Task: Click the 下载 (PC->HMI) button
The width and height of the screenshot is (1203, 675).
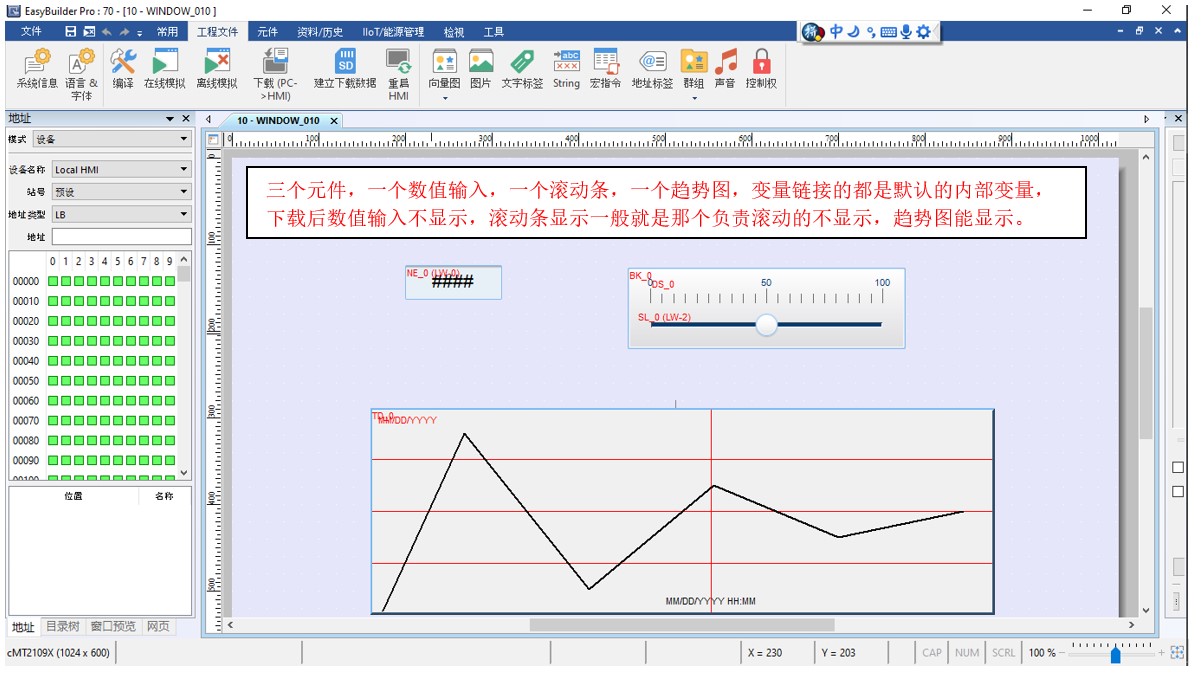Action: click(x=275, y=73)
